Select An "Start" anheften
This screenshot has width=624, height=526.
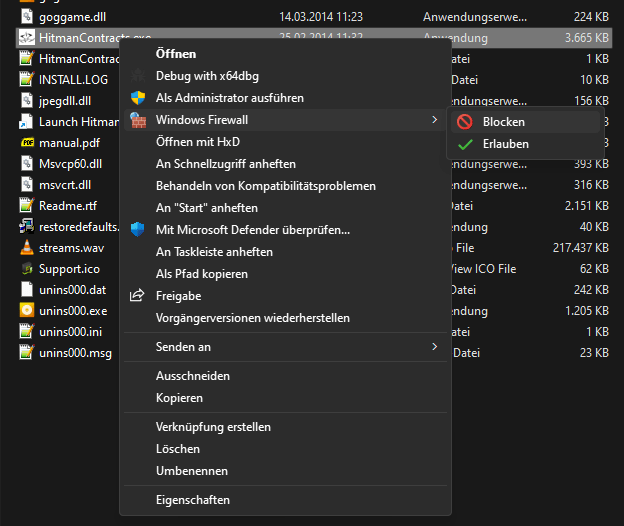click(285, 208)
